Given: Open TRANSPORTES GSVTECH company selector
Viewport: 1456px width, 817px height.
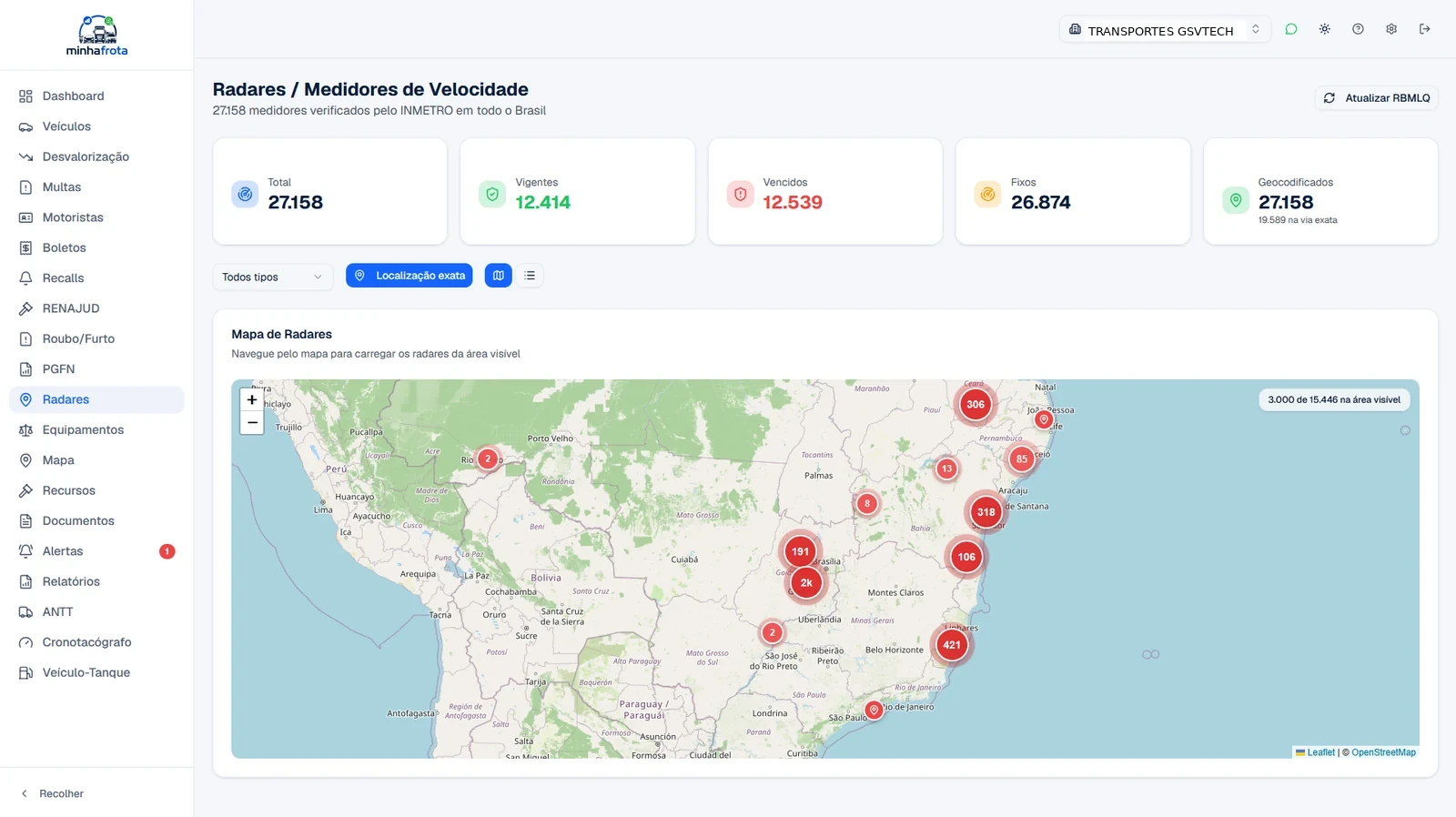Looking at the screenshot, I should point(1165,30).
